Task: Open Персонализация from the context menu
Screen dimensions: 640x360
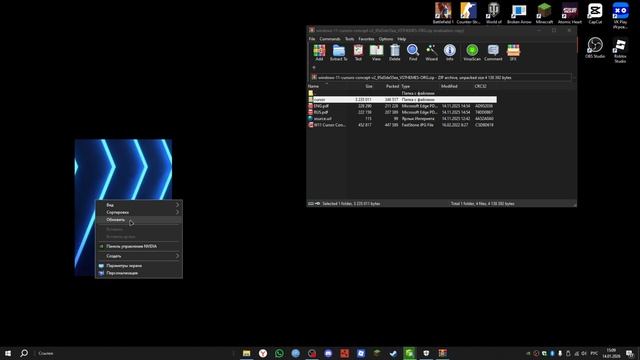Action: pos(139,273)
